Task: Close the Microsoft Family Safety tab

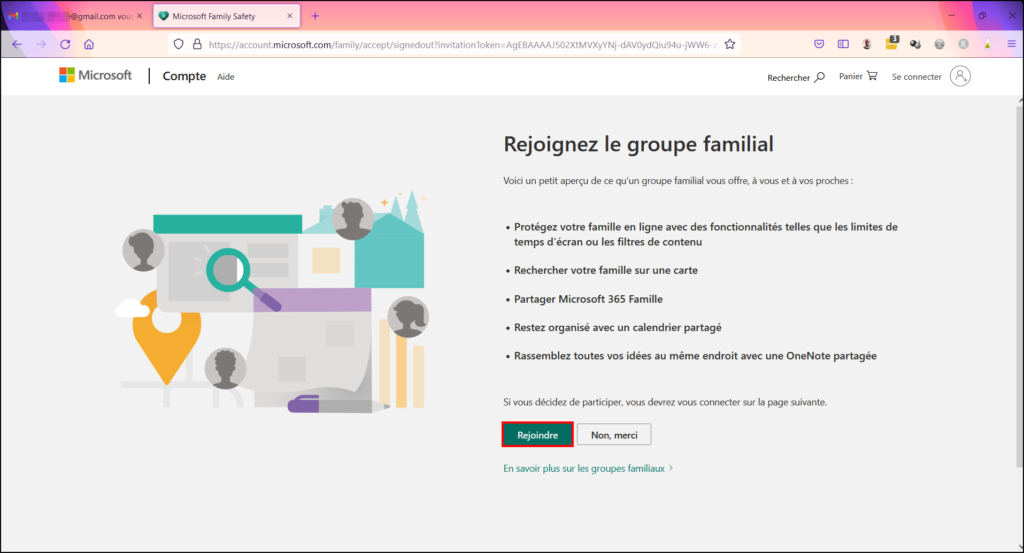Action: point(290,16)
